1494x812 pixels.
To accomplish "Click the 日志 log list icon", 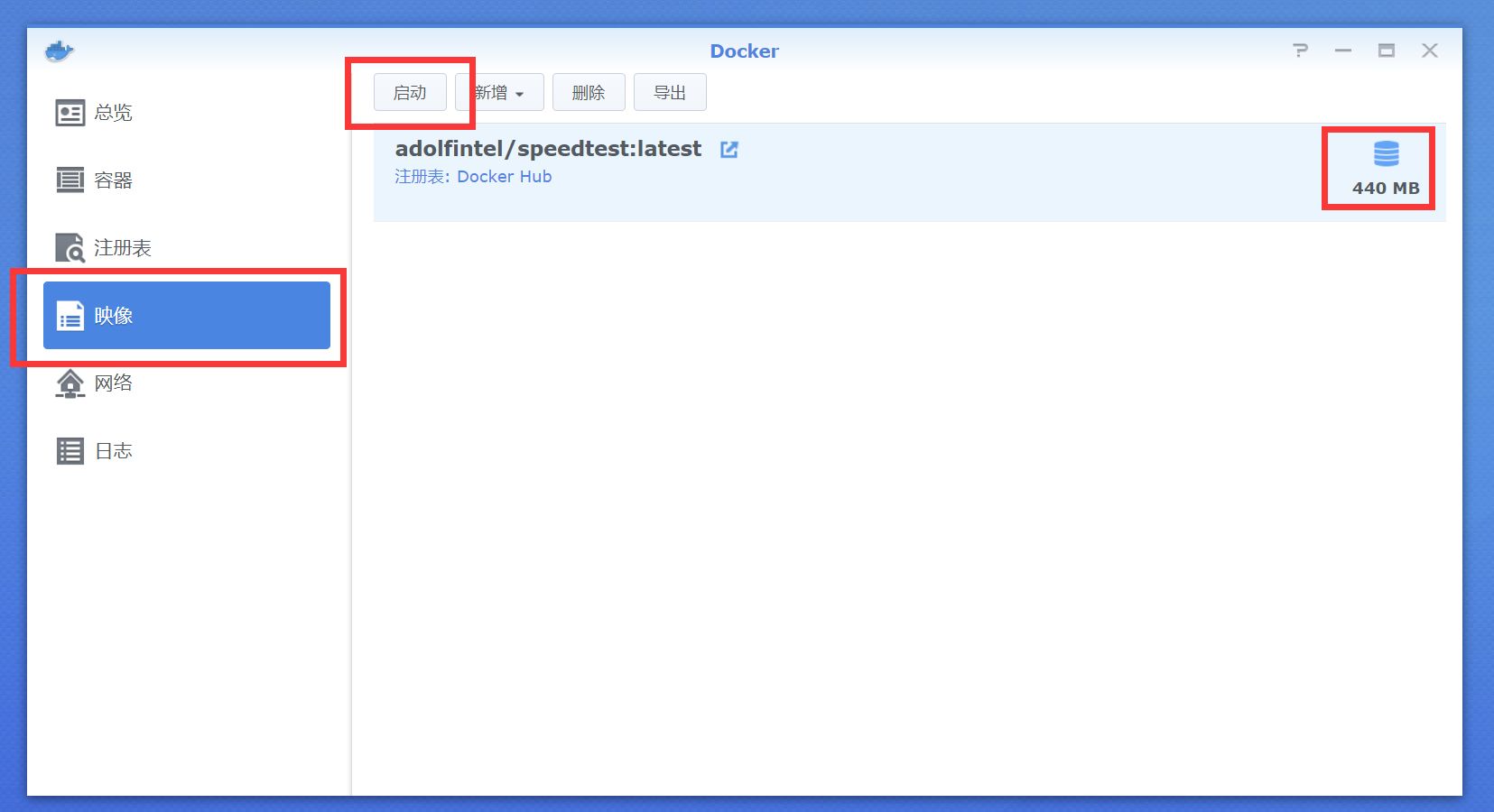I will (70, 451).
